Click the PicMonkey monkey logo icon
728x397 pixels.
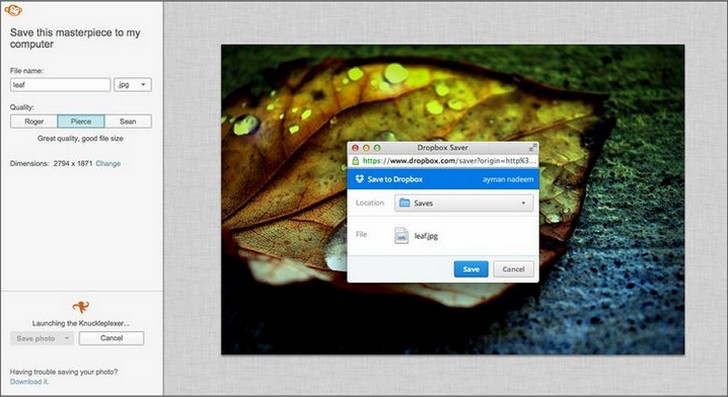tap(13, 10)
